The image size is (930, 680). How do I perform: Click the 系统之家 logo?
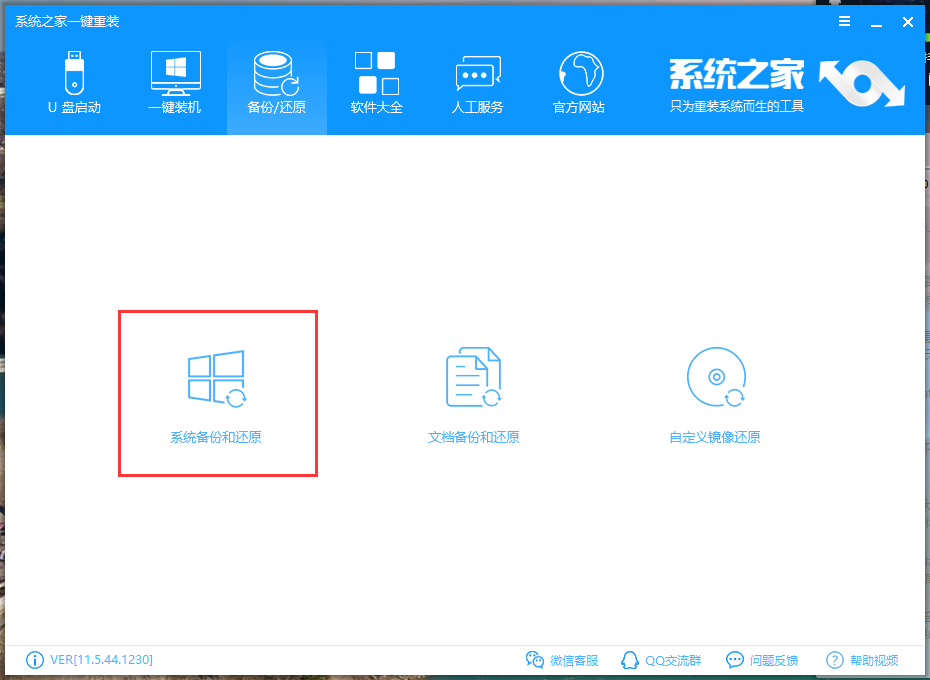(737, 75)
